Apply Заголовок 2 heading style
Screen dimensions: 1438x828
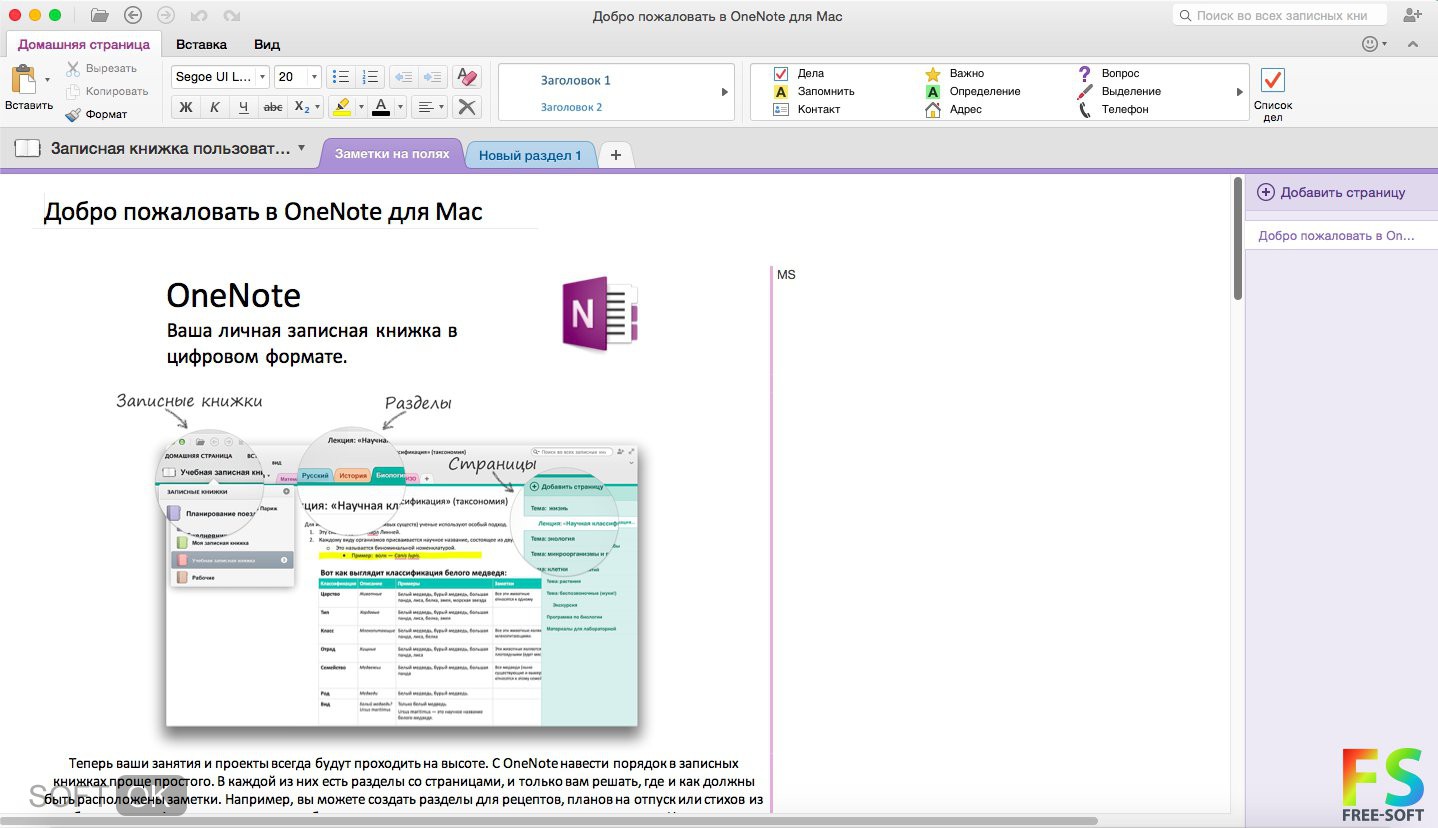coord(571,107)
